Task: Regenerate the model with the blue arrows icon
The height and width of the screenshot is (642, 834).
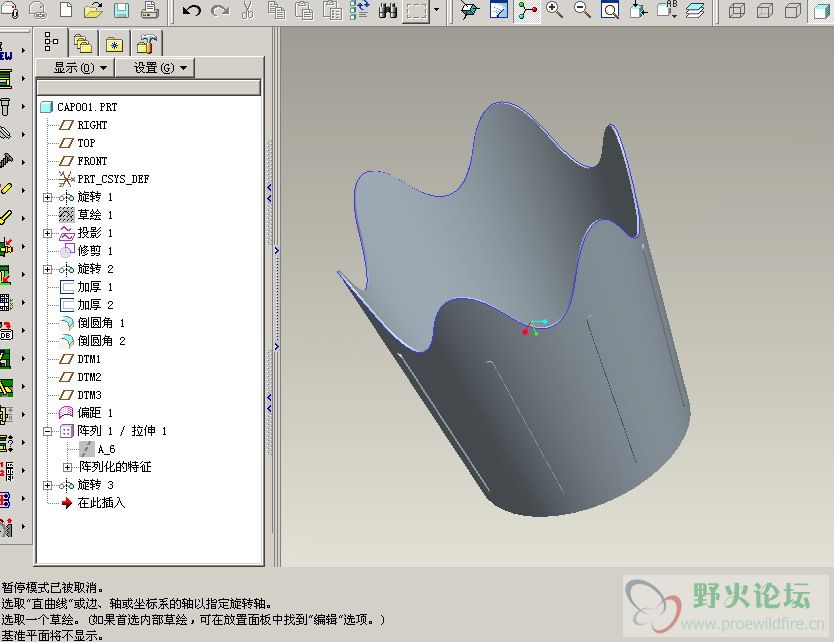Action: pyautogui.click(x=360, y=10)
